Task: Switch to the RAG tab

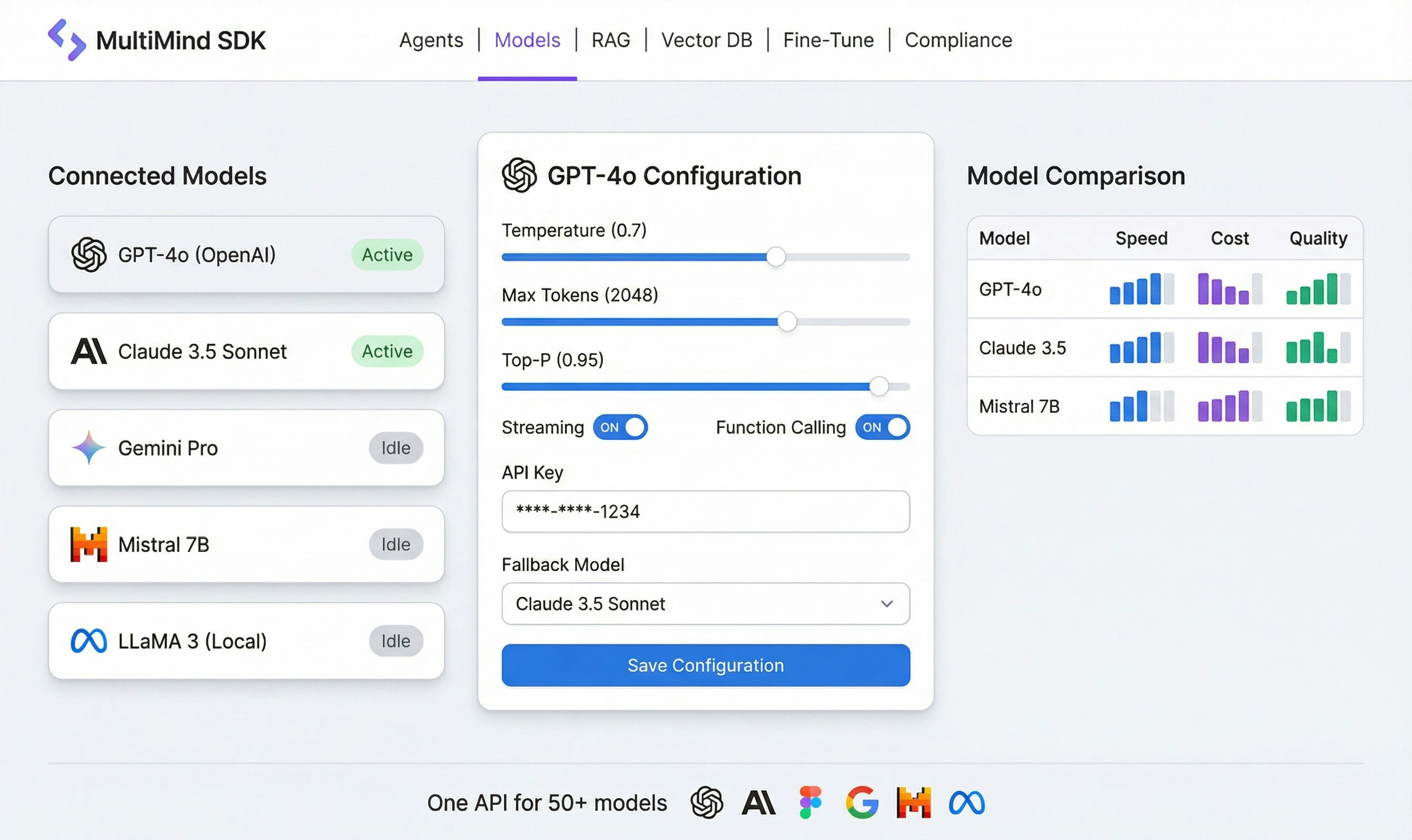Action: [x=610, y=39]
